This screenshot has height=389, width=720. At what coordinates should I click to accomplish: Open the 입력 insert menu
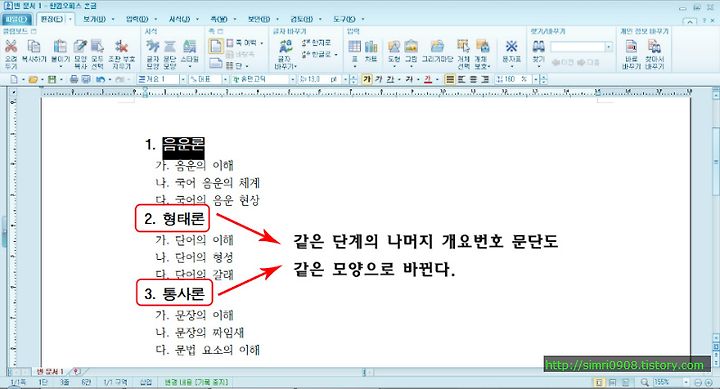click(137, 19)
